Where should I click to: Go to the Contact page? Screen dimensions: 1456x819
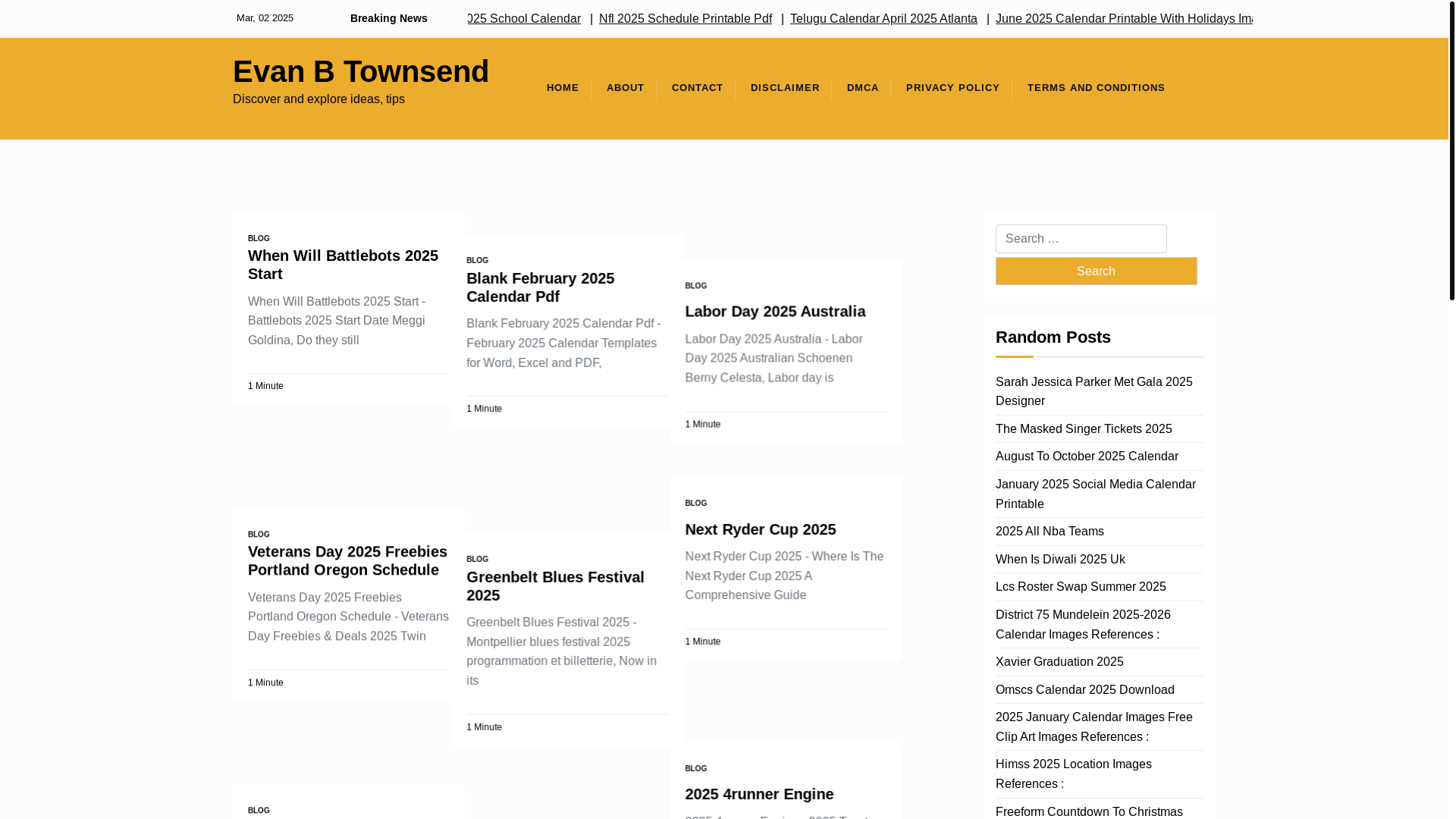[697, 88]
